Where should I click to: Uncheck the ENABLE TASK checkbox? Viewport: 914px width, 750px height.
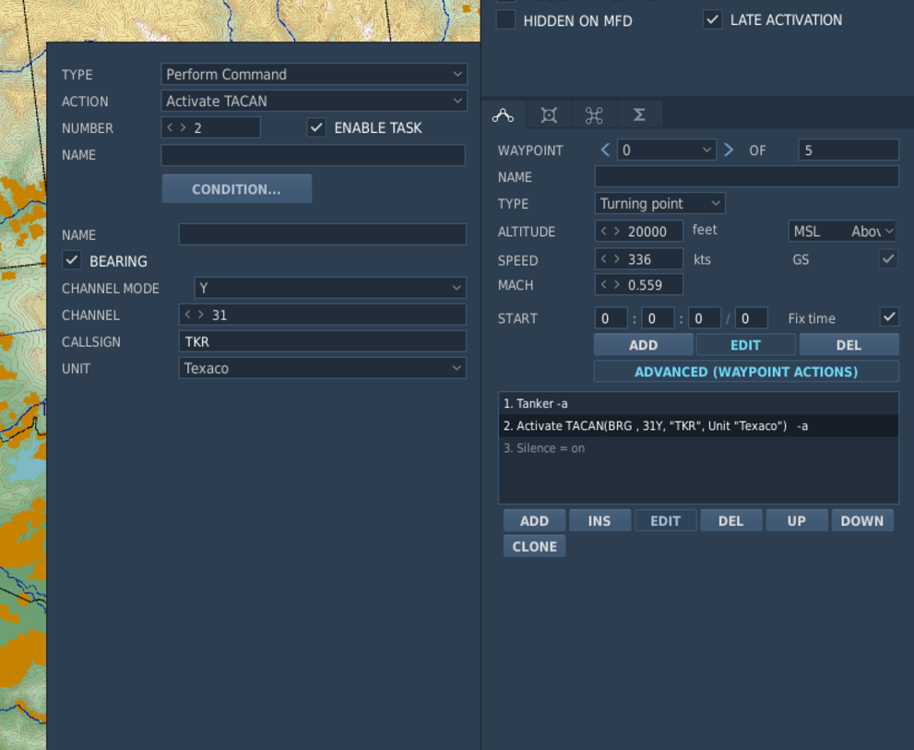pos(317,128)
